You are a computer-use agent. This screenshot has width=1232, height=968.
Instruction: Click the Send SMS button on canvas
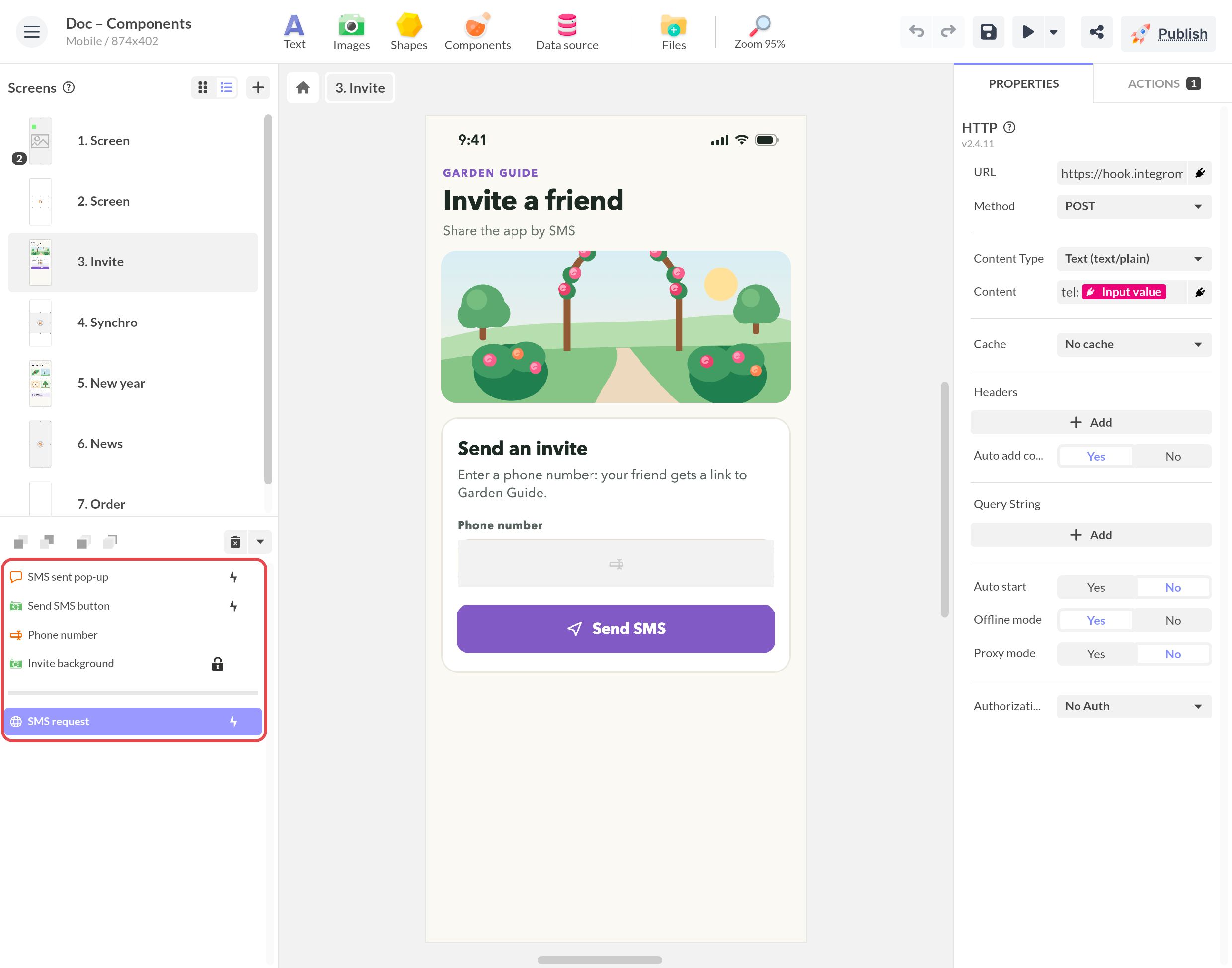(x=616, y=629)
